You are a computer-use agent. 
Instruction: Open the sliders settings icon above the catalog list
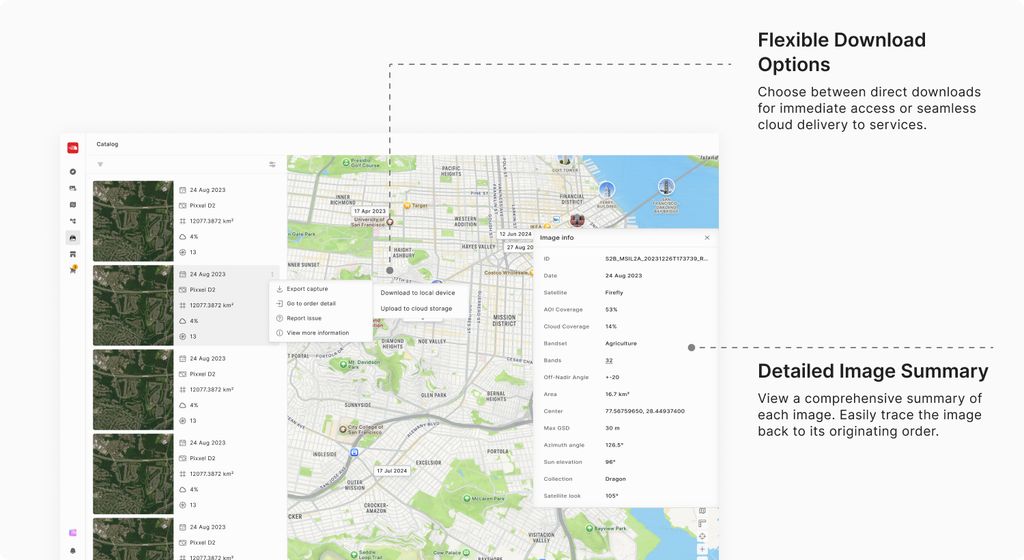tap(272, 164)
